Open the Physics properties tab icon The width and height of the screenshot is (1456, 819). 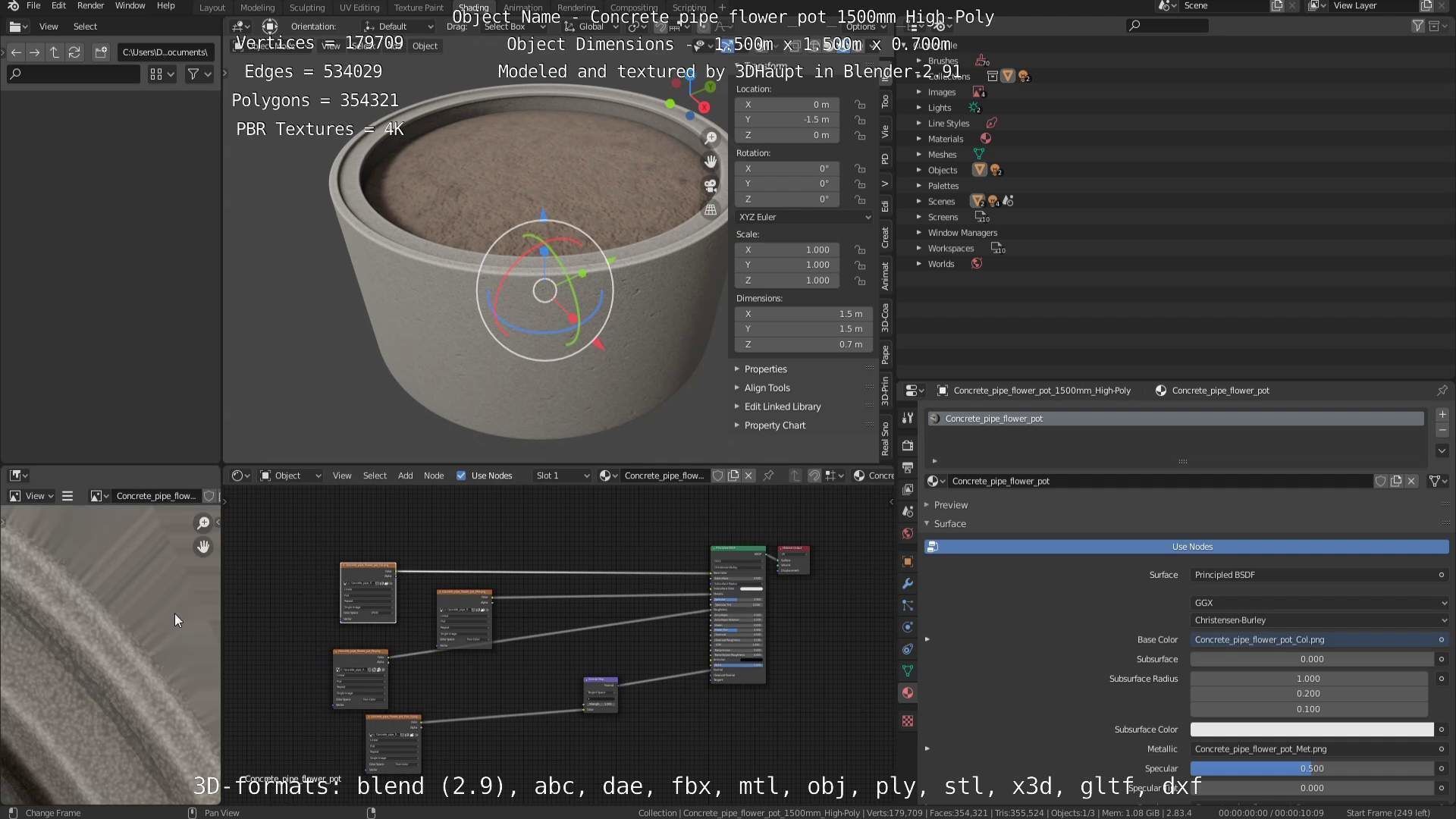coord(908,627)
